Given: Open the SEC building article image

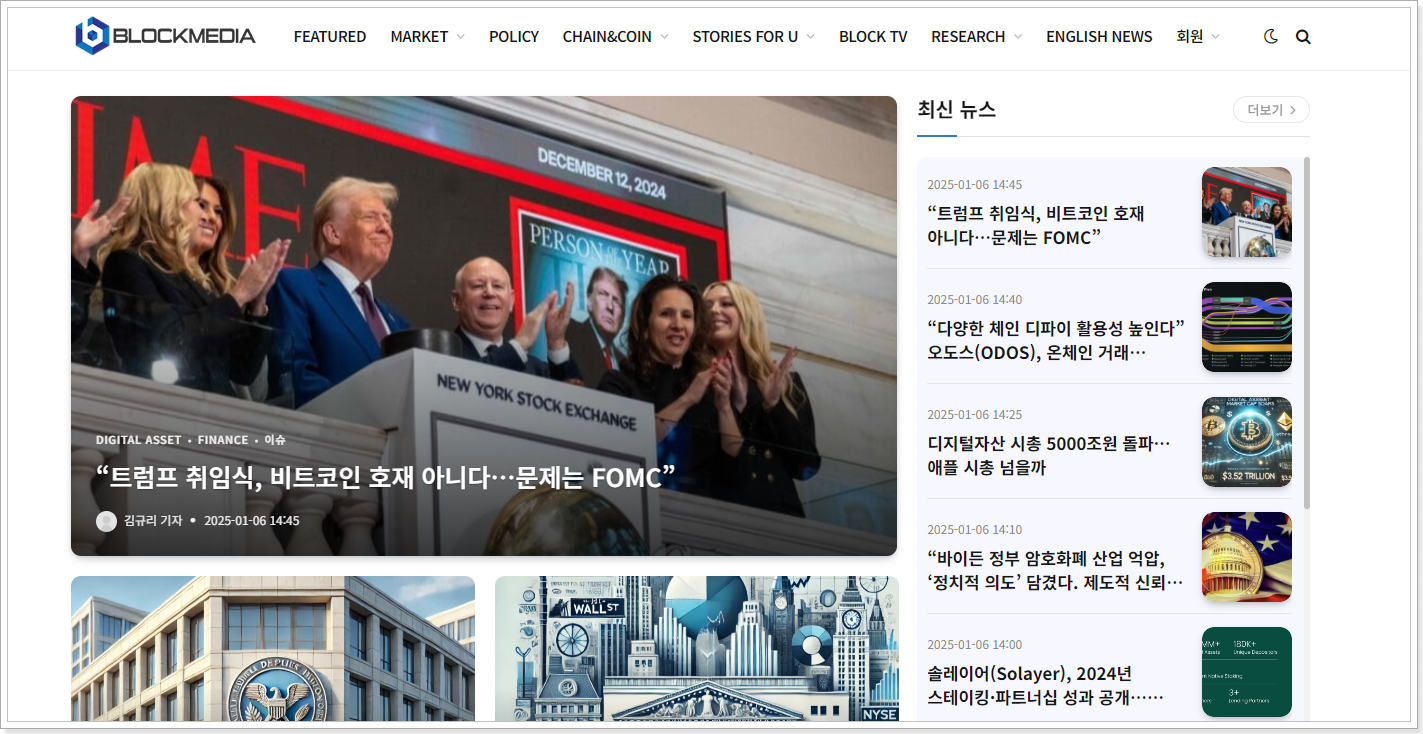Looking at the screenshot, I should click(273, 648).
